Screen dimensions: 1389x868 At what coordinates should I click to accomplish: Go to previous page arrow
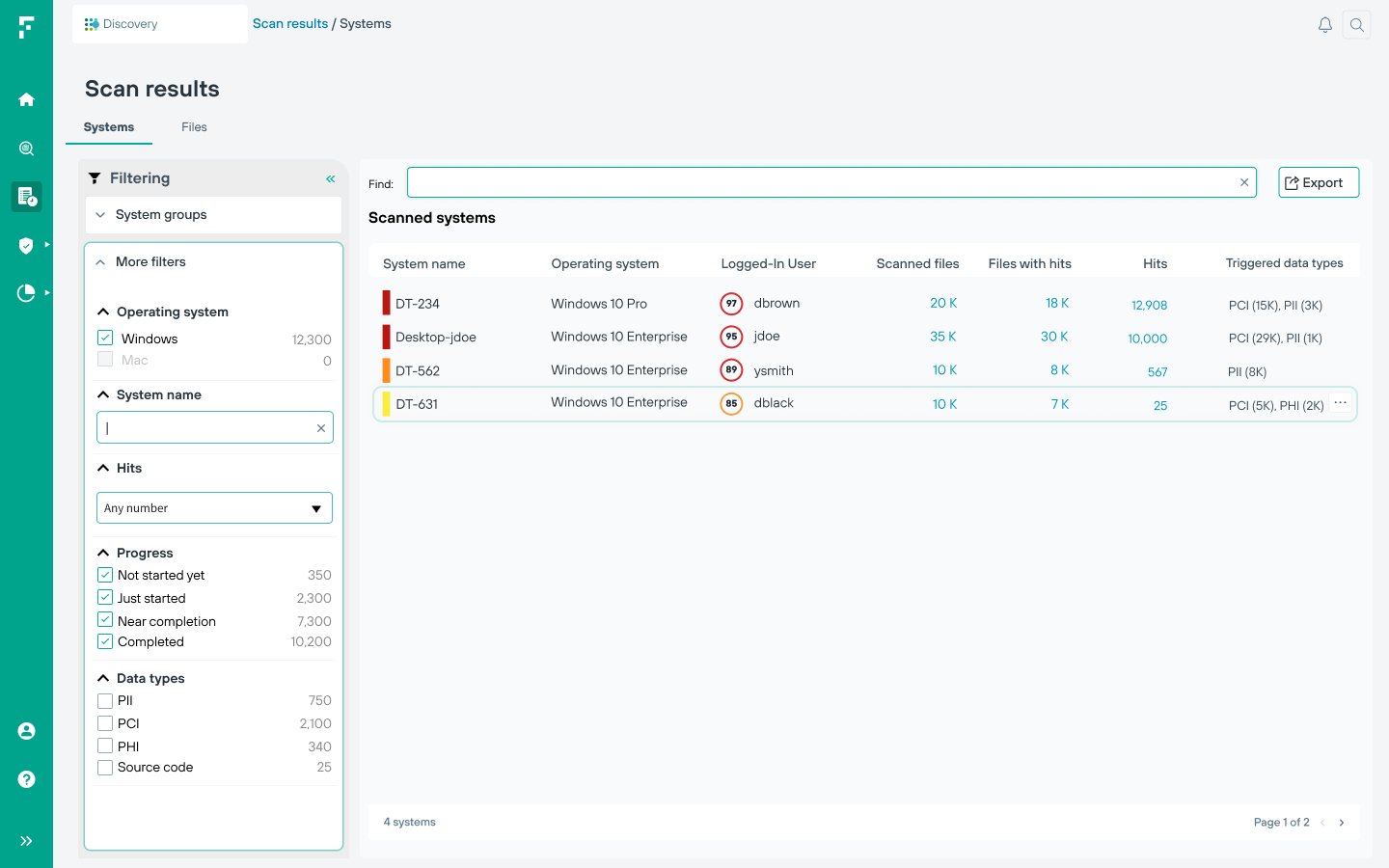(x=1322, y=823)
